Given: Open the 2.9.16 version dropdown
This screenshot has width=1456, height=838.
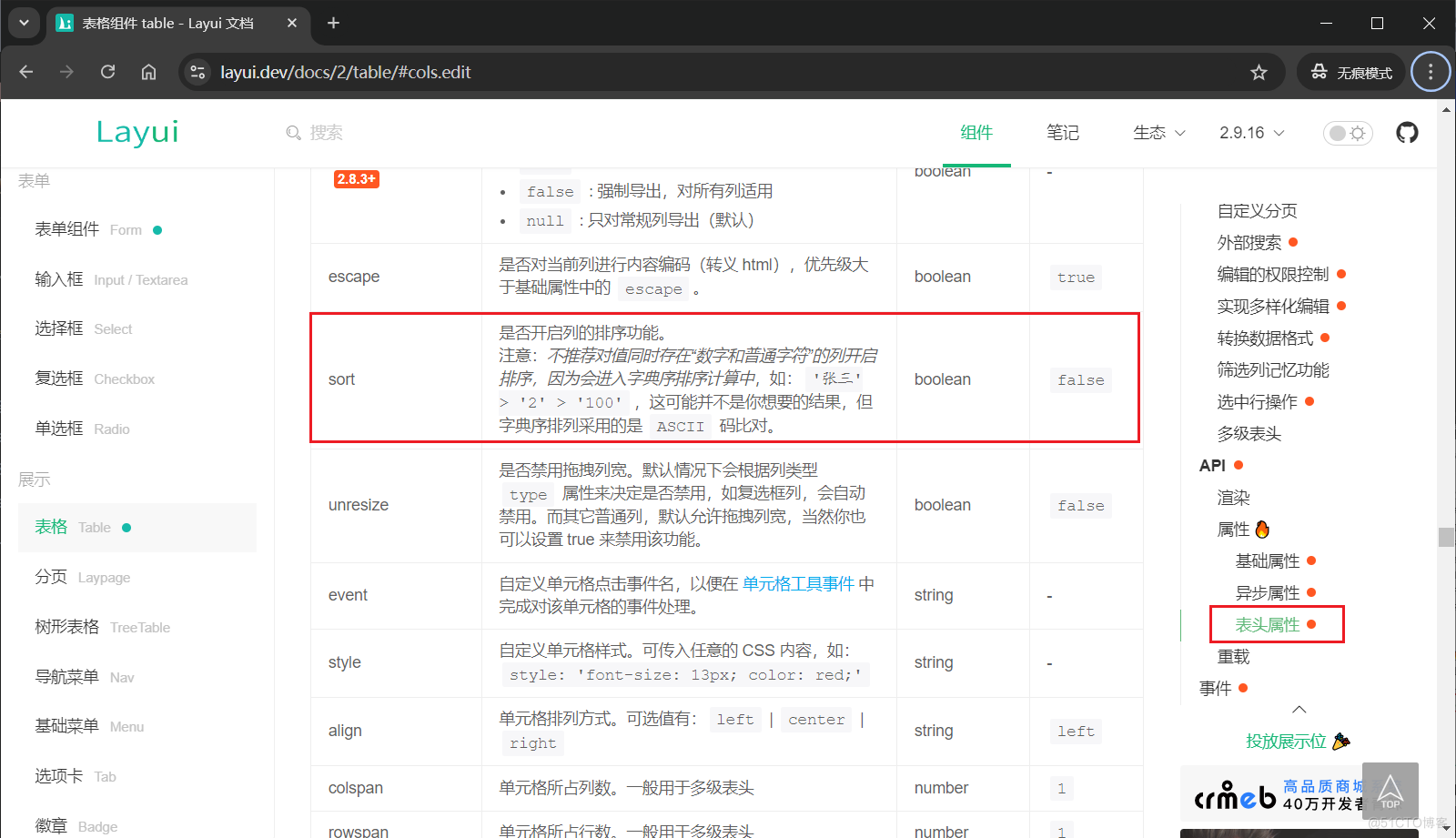Looking at the screenshot, I should click(x=1251, y=133).
